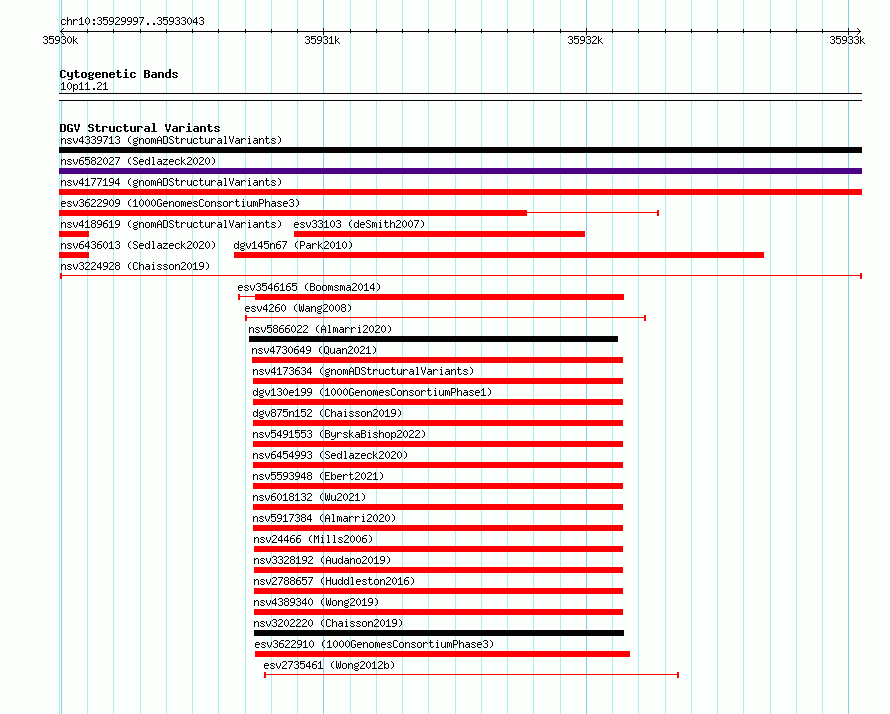Select the dgv875n152 Chaisson2019 label
Image resolution: width=890 pixels, height=714 pixels.
(x=327, y=413)
